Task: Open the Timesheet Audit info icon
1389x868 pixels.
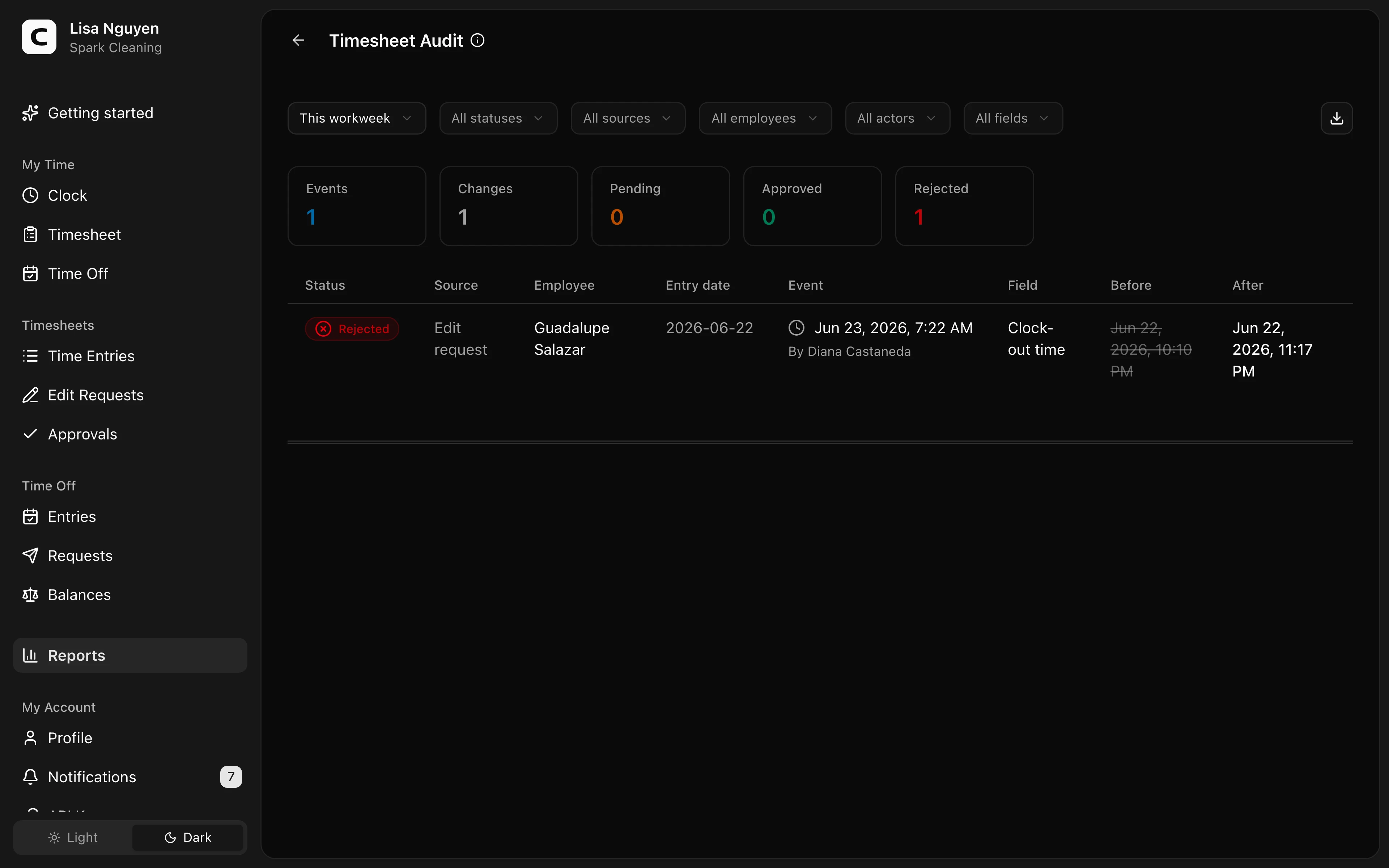Action: pyautogui.click(x=477, y=40)
